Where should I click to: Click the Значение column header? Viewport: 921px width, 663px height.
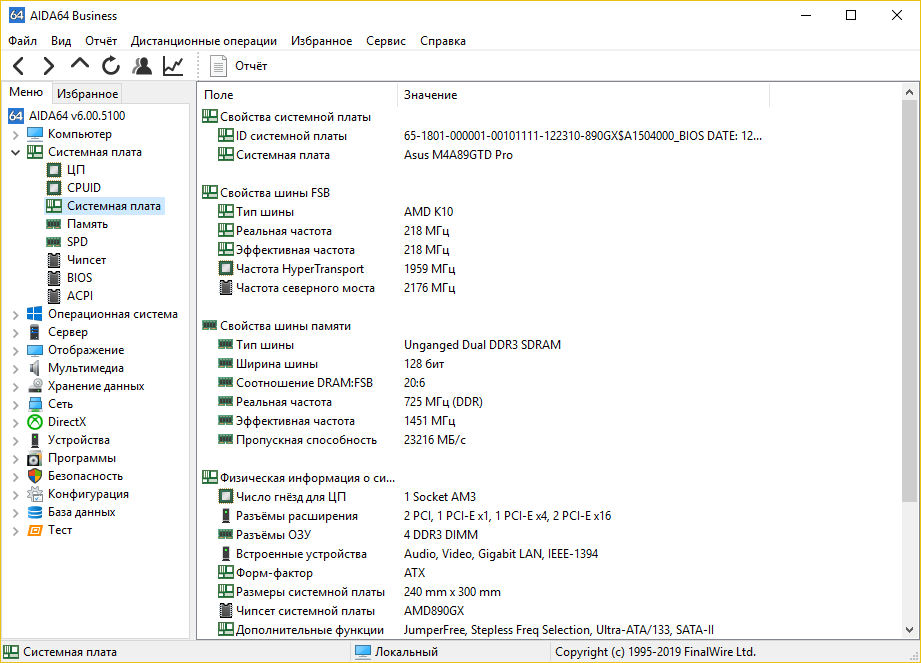[x=583, y=95]
